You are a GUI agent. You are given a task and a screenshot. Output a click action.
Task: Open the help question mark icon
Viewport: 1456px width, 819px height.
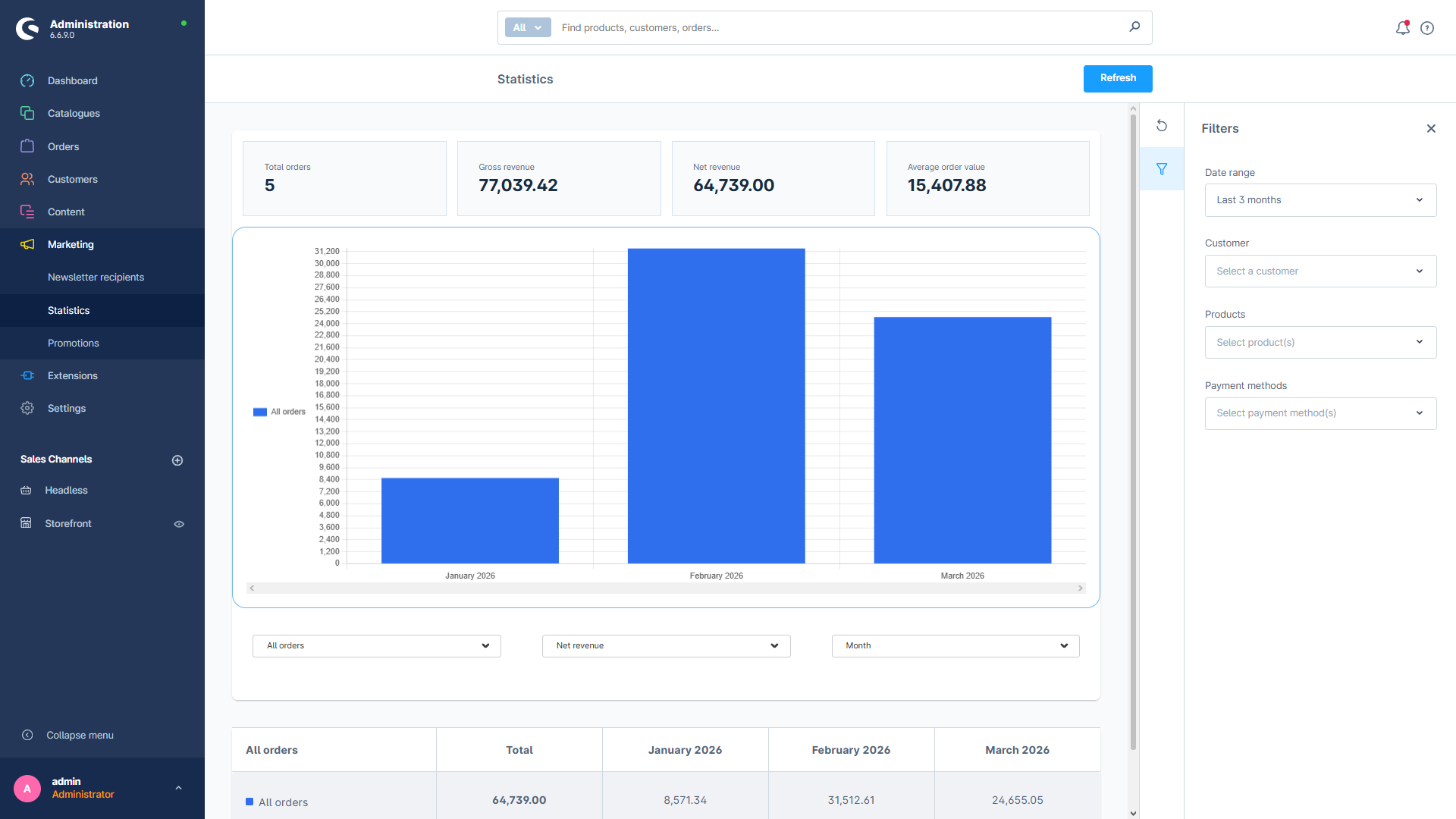pos(1427,27)
